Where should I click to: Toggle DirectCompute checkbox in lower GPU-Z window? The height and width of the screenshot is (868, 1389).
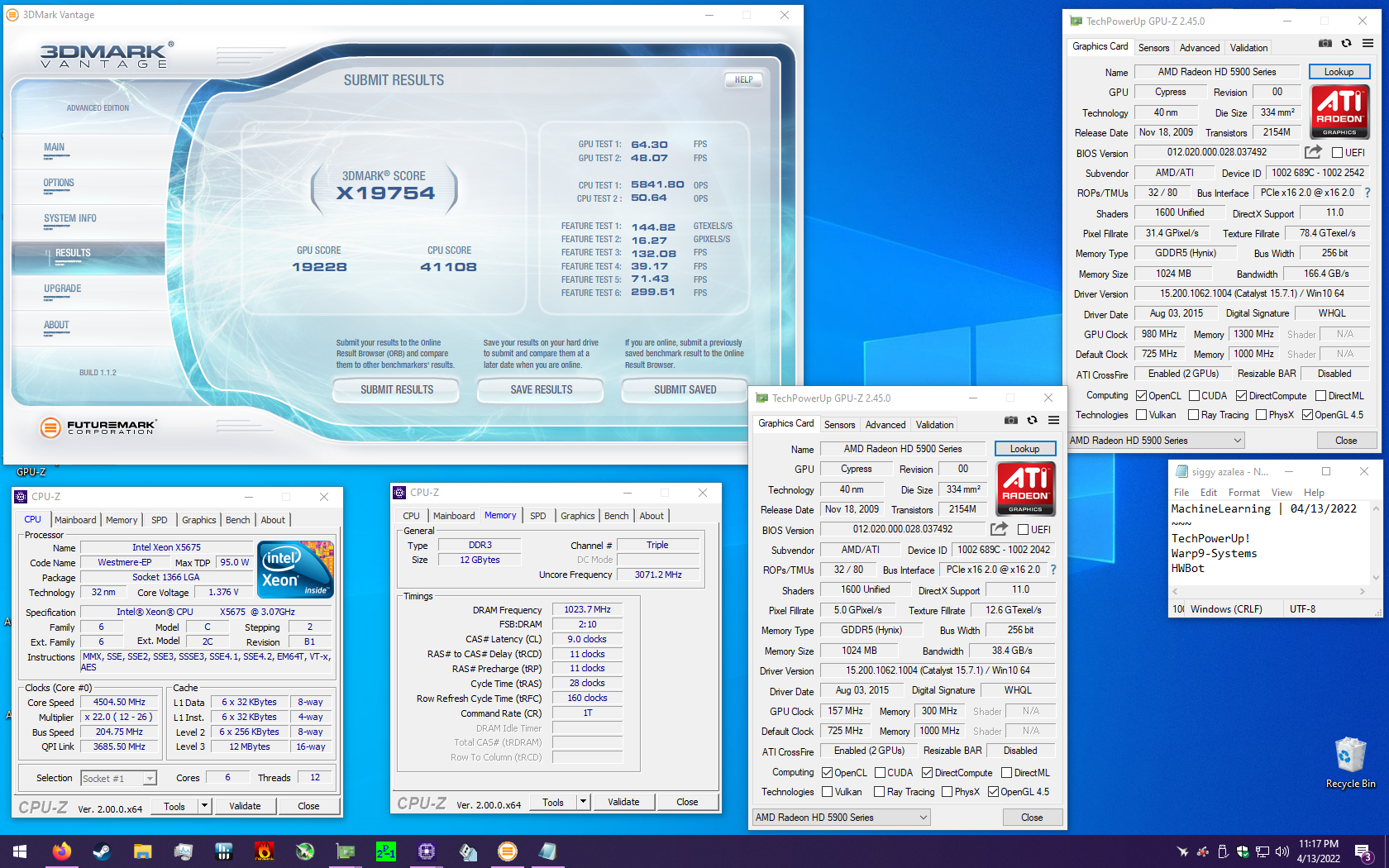tap(927, 773)
